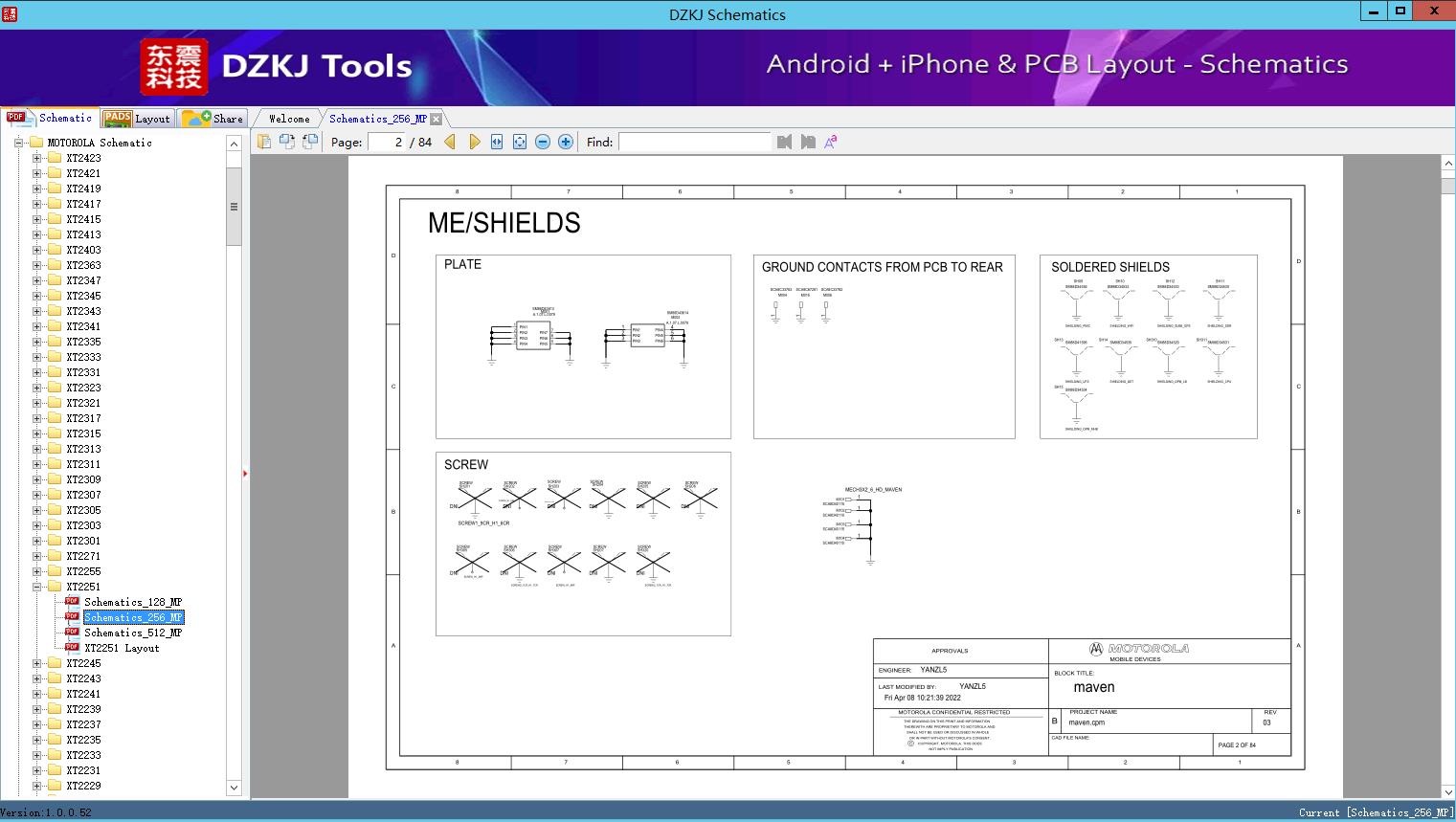Close the Schematics_256_MP tab
This screenshot has height=822, width=1456.
(437, 119)
